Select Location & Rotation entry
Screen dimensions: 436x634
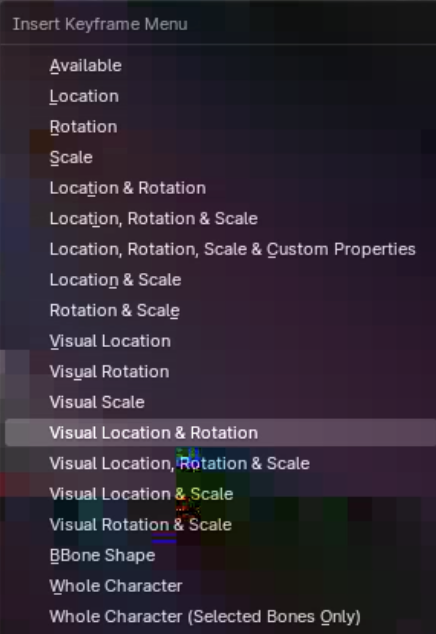[220, 188]
